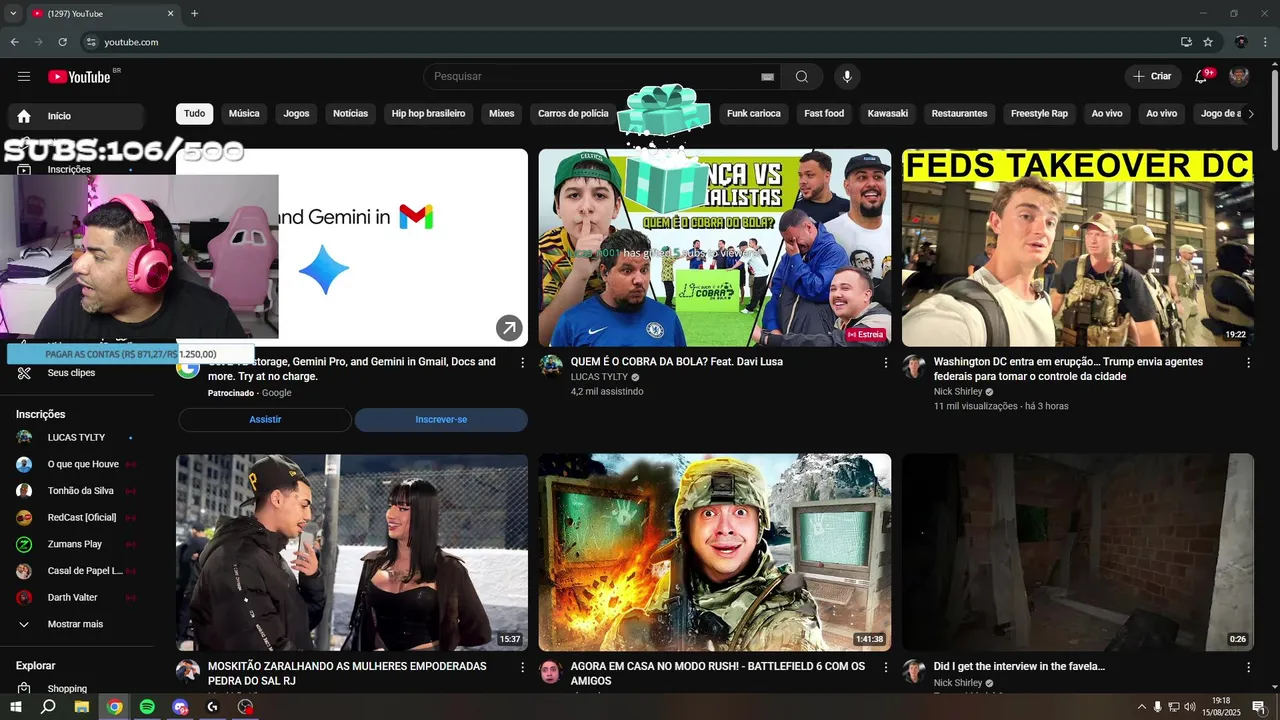Screen dimensions: 1280x720
Task: Open more options for Washington DC video
Action: [x=1248, y=363]
